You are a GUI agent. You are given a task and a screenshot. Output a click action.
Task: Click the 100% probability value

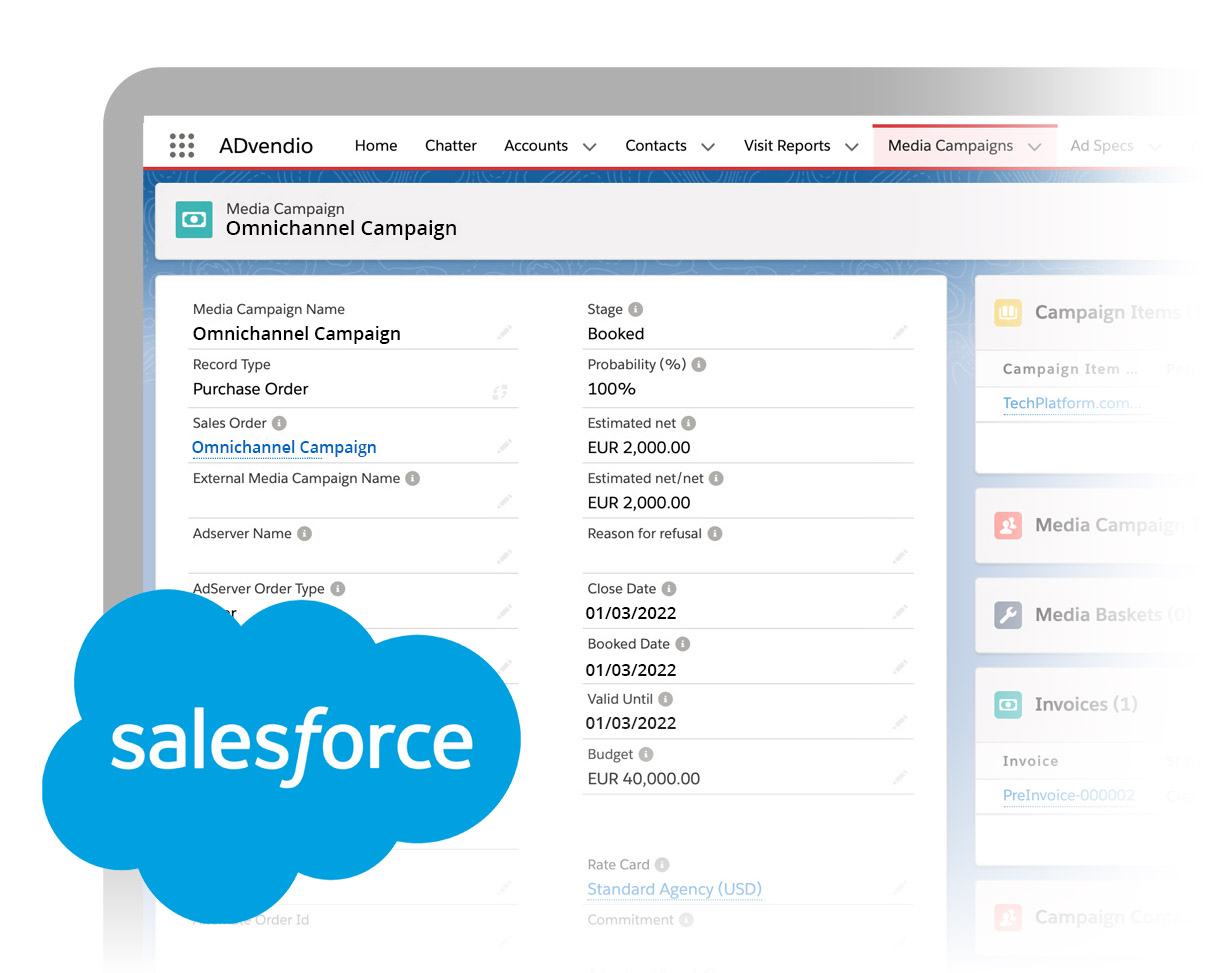coord(612,389)
